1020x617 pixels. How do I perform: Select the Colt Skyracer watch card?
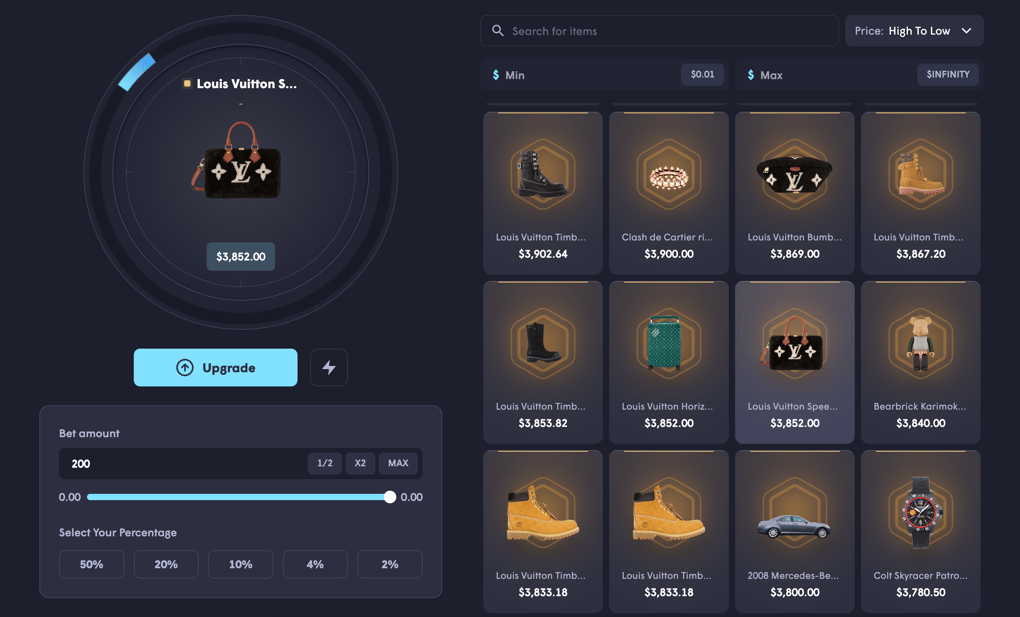(x=920, y=531)
